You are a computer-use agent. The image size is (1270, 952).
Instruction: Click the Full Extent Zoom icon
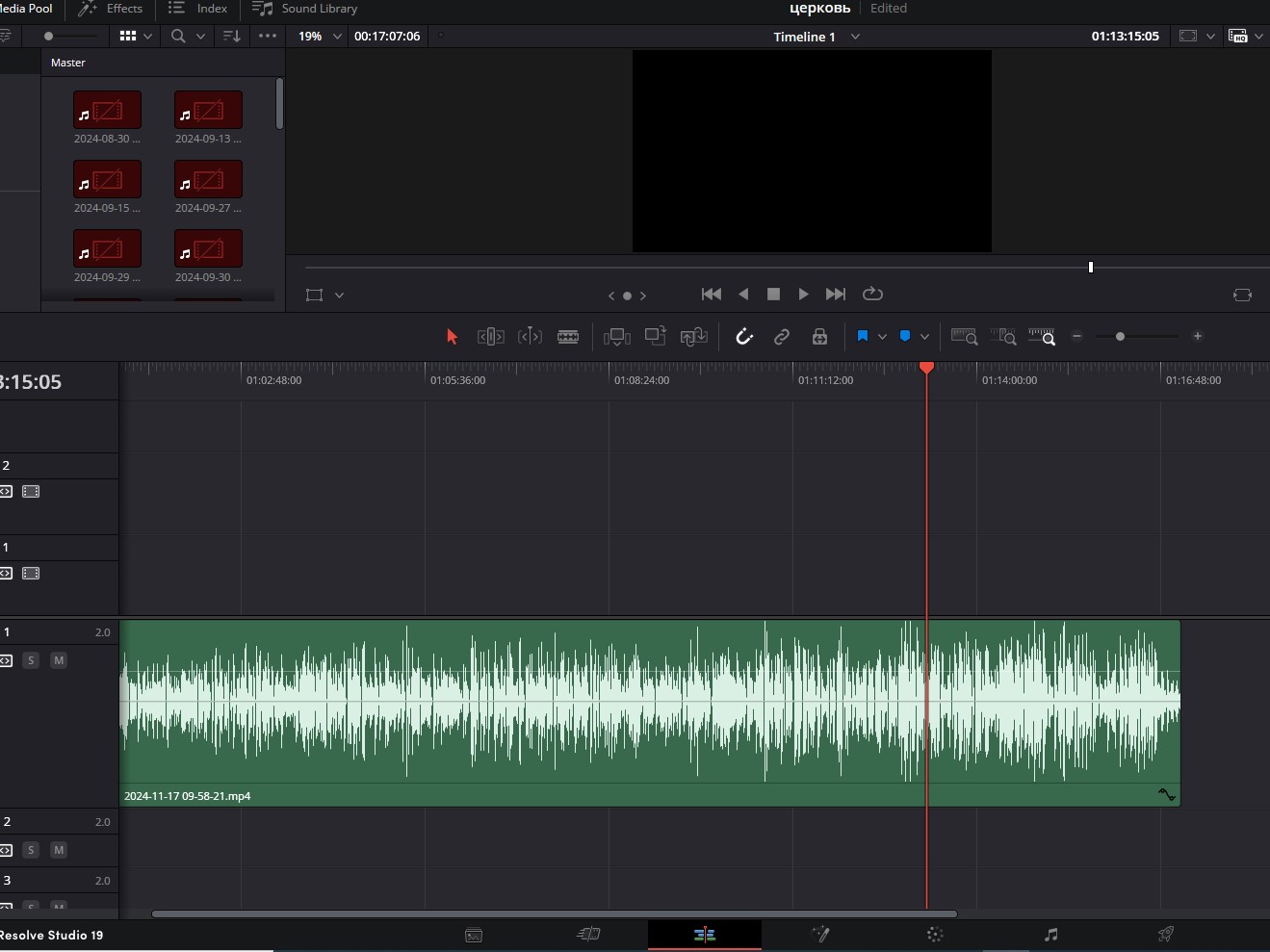click(x=964, y=336)
